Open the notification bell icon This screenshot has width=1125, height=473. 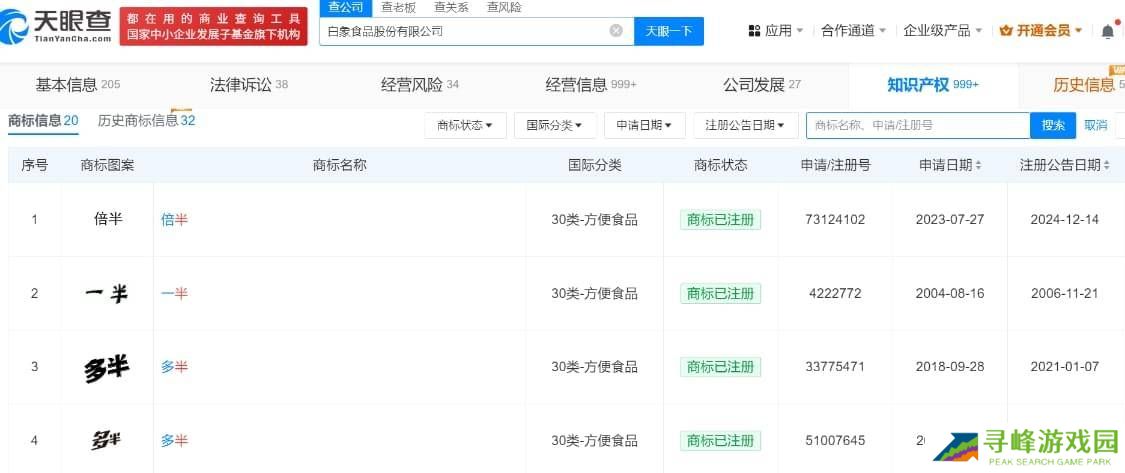tap(1108, 30)
